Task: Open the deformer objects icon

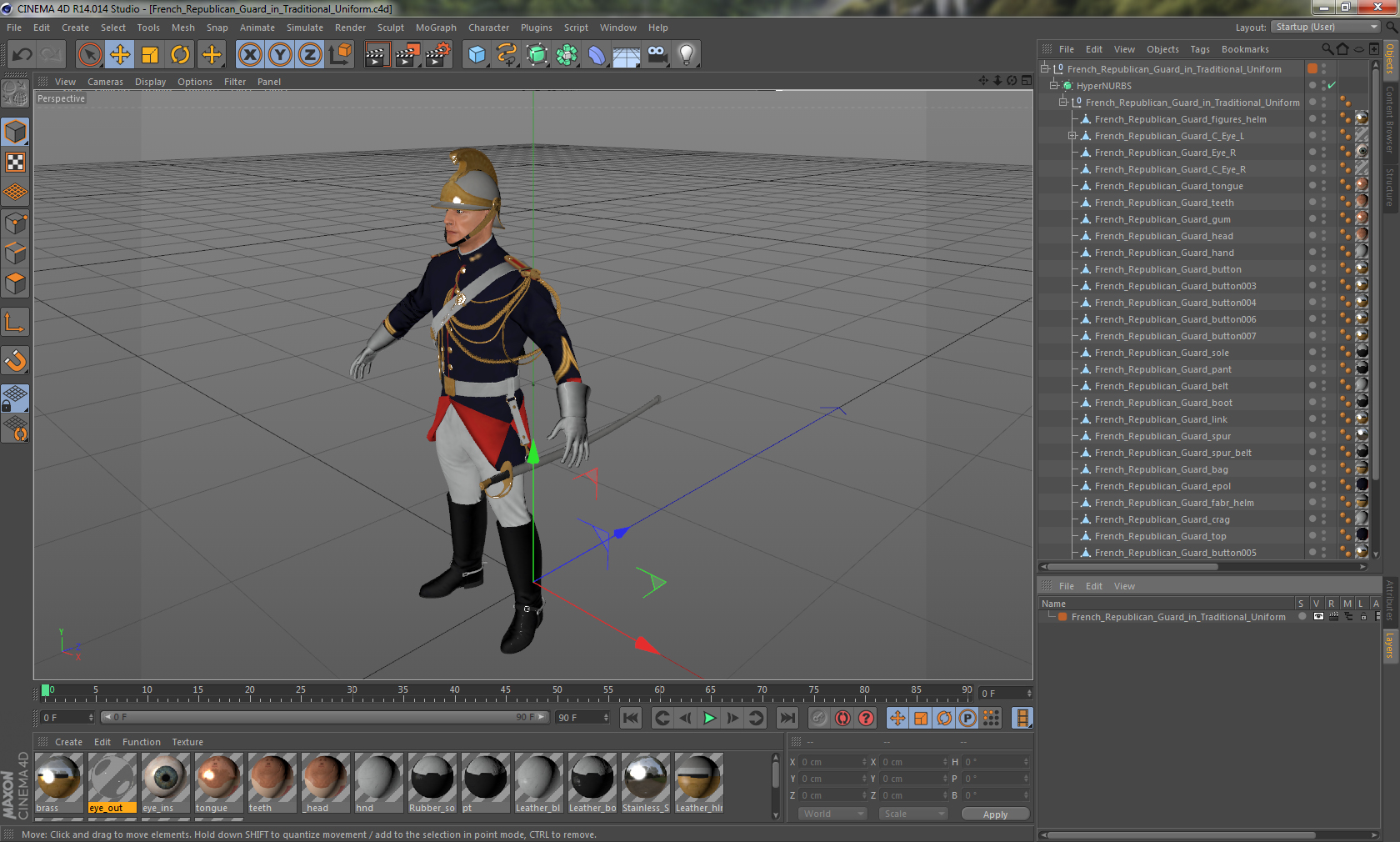Action: pos(597,55)
